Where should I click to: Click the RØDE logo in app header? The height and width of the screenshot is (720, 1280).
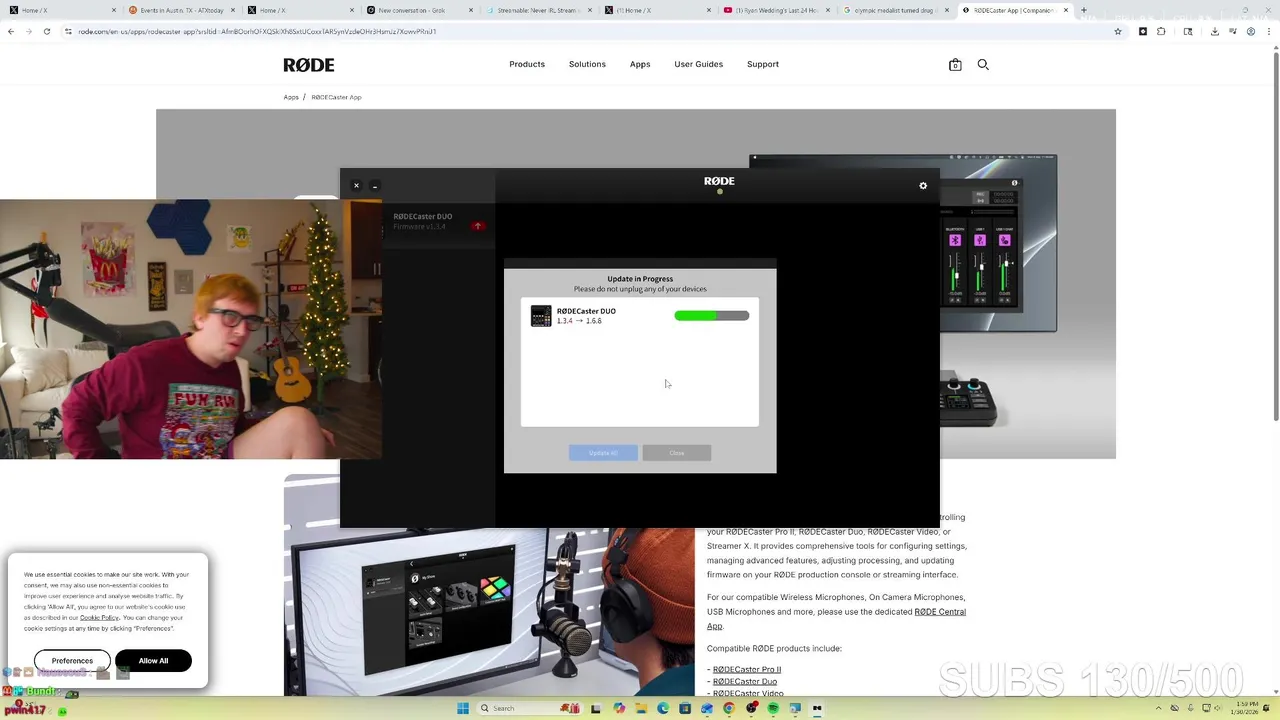tap(719, 181)
